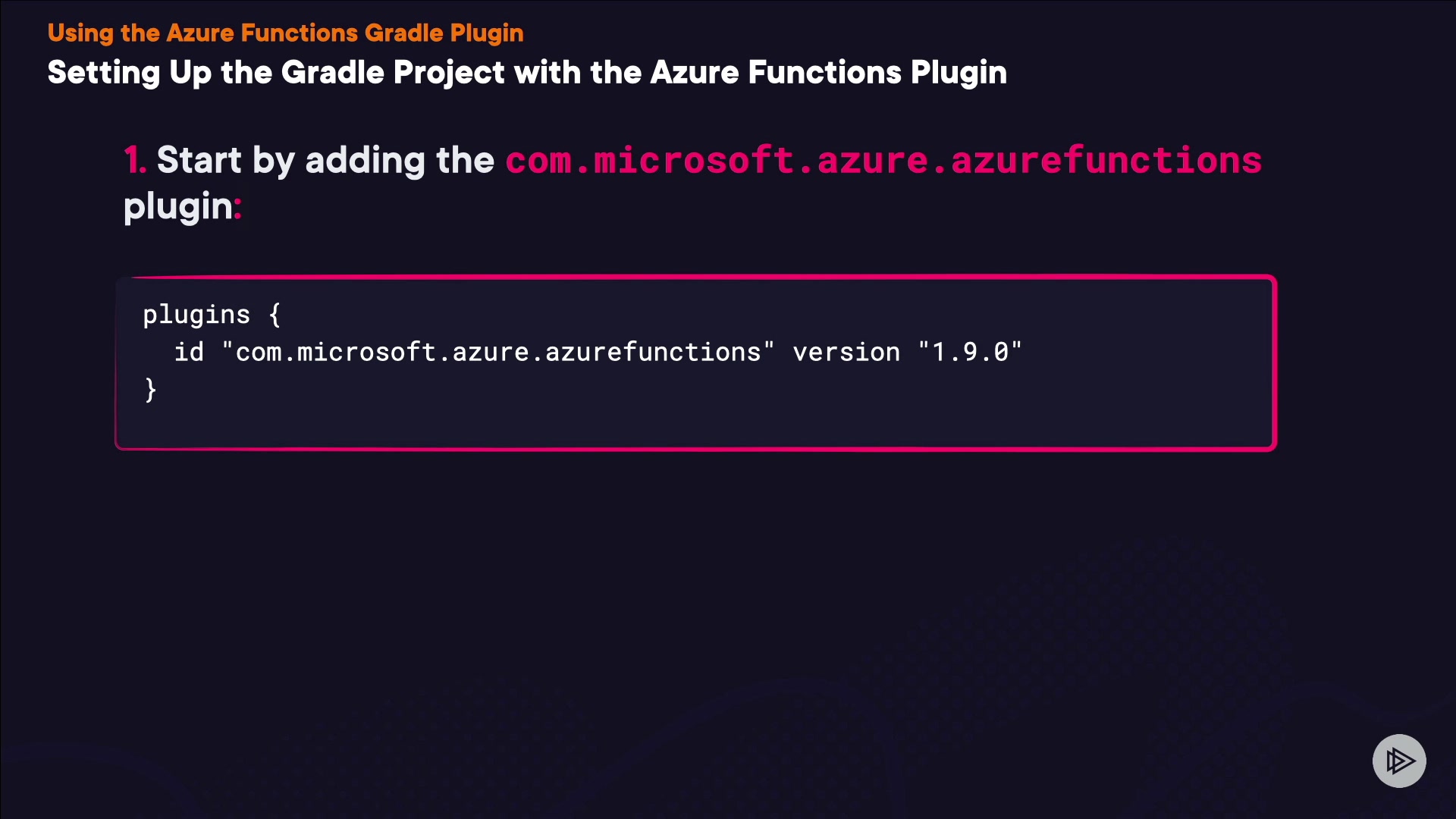The width and height of the screenshot is (1456, 819).
Task: Click the pink com.microsoft.azure.azurefunctions text in the instruction
Action: click(x=883, y=160)
